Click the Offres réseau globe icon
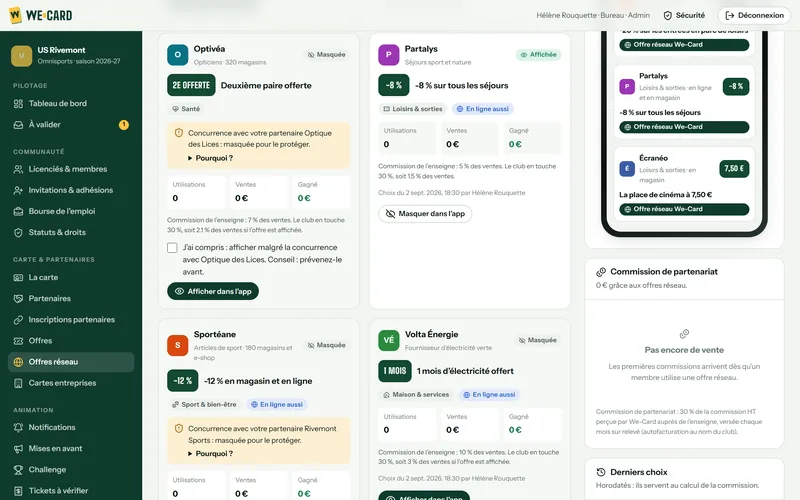 click(18, 362)
